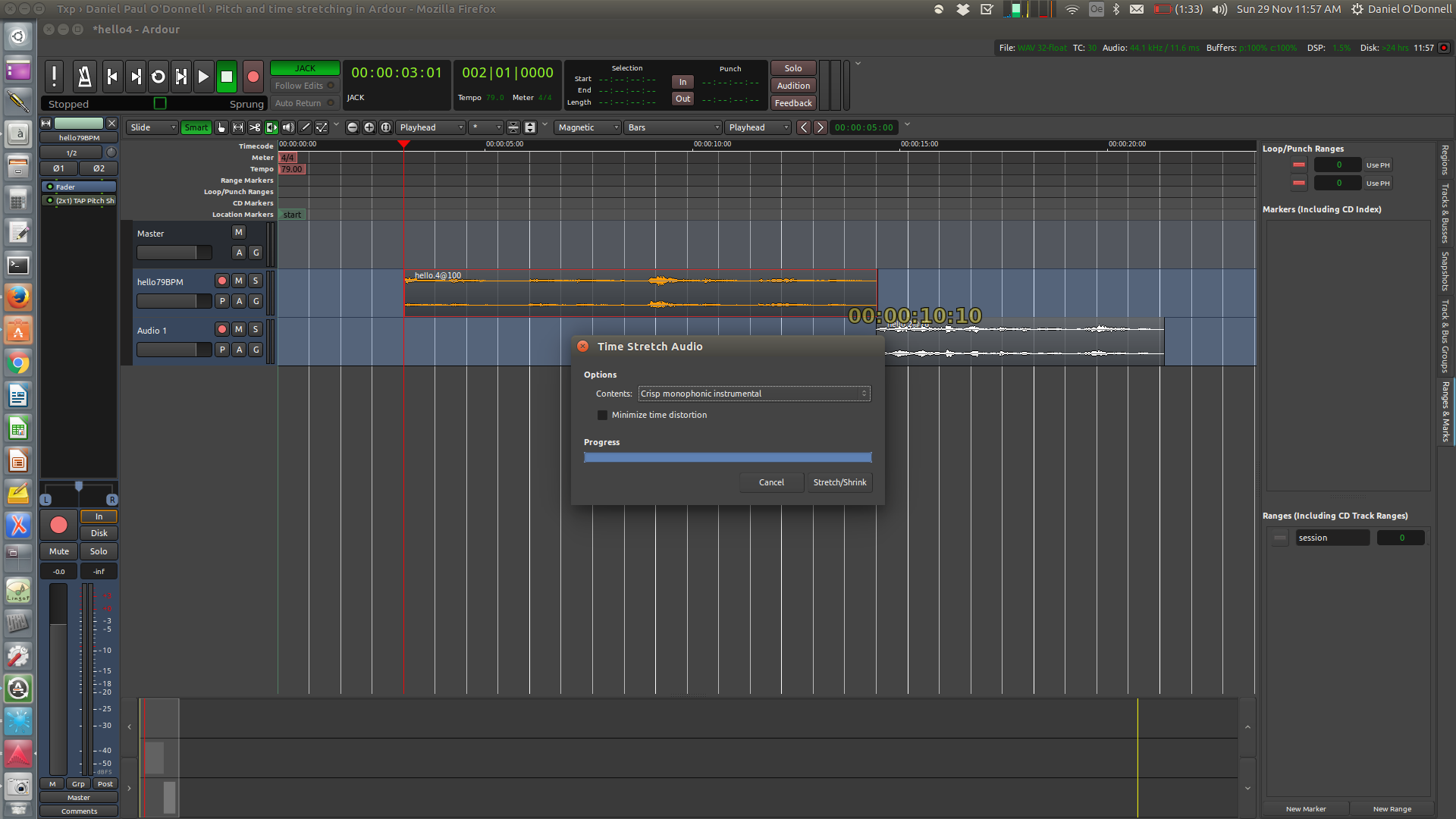Start playback from playhead
Screen dimensions: 1456x819
[203, 76]
